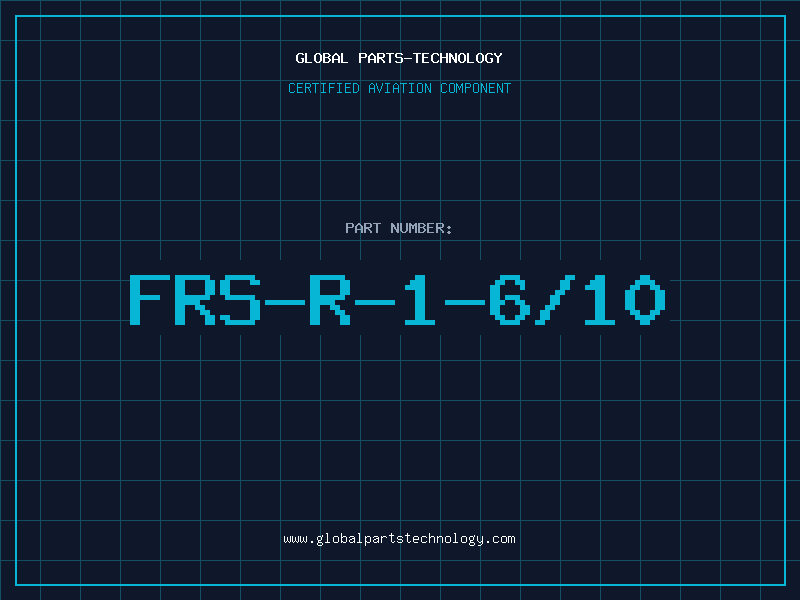Click the GLOBAL PARTS-TECHNOLOGY heading
Screen dimensions: 800x600
399,58
